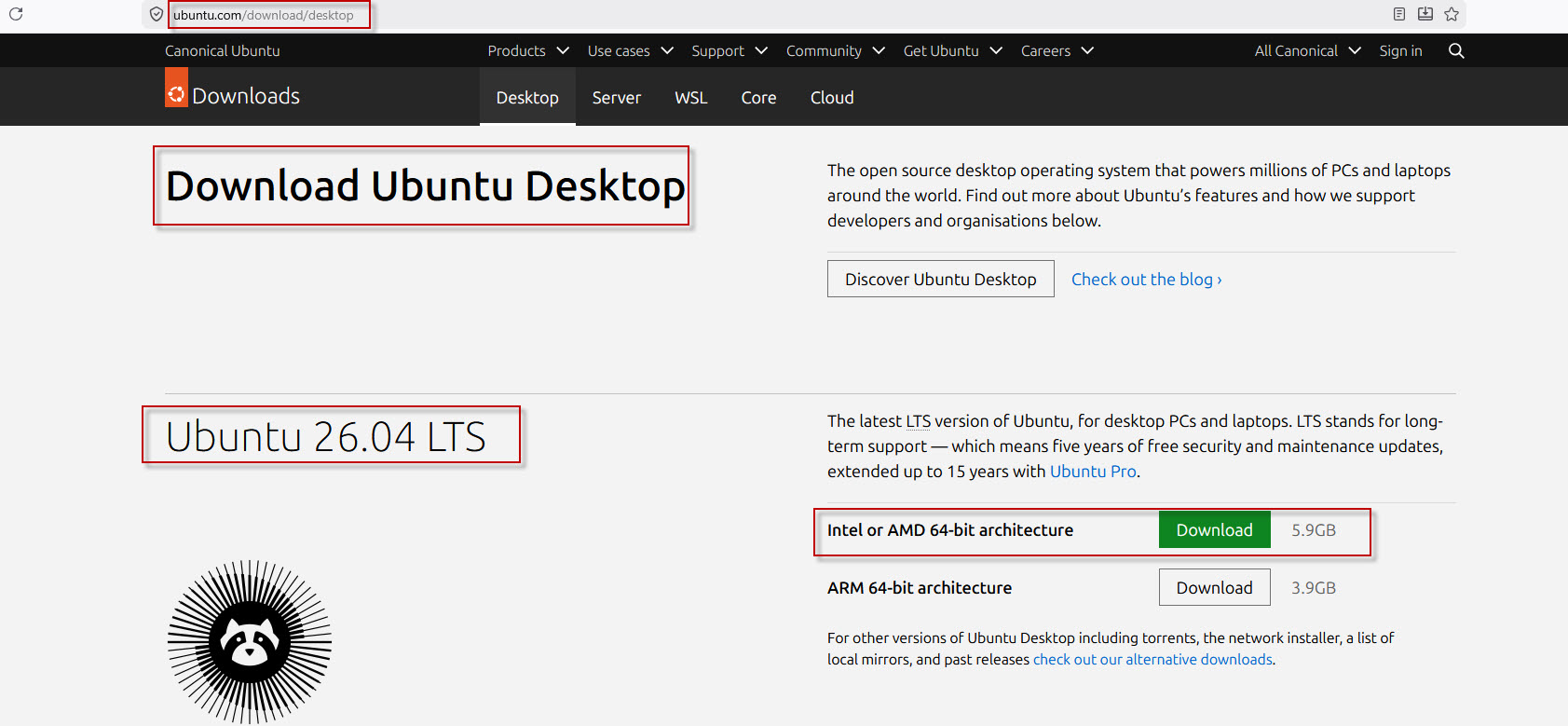Screen dimensions: 1568x726
Task: Expand the Get Ubuntu menu
Action: click(953, 51)
